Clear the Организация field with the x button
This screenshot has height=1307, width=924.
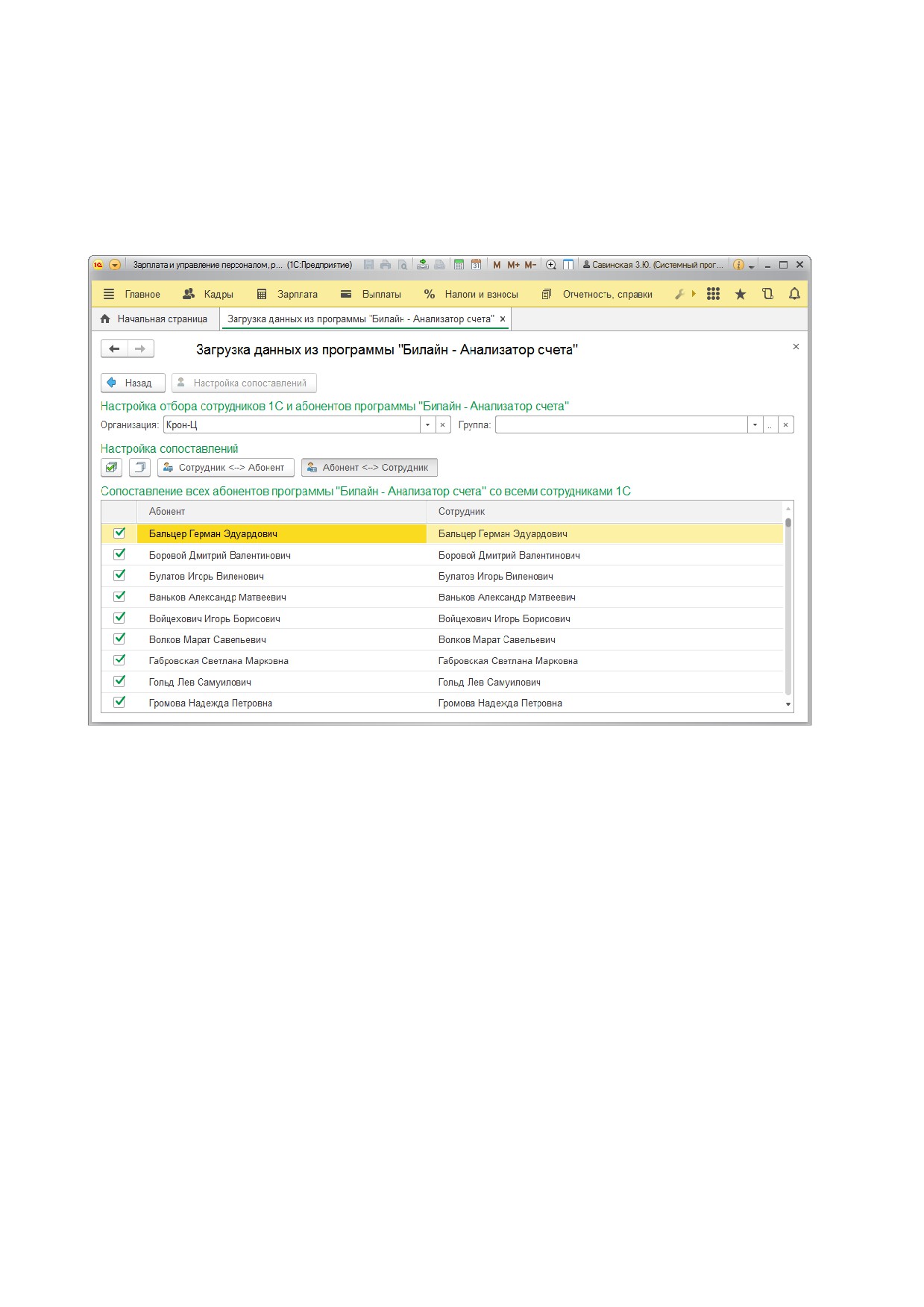443,424
